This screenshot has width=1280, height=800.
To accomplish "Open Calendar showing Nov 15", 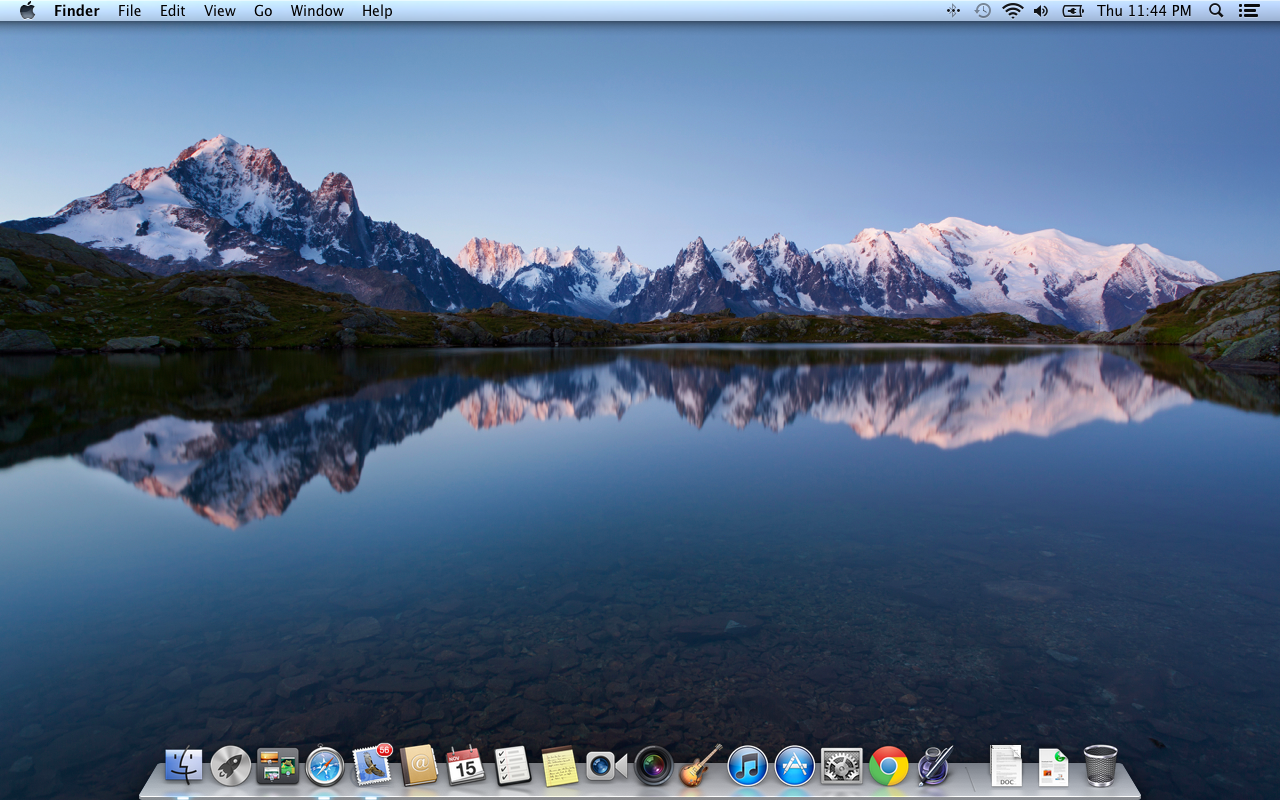I will [x=466, y=766].
